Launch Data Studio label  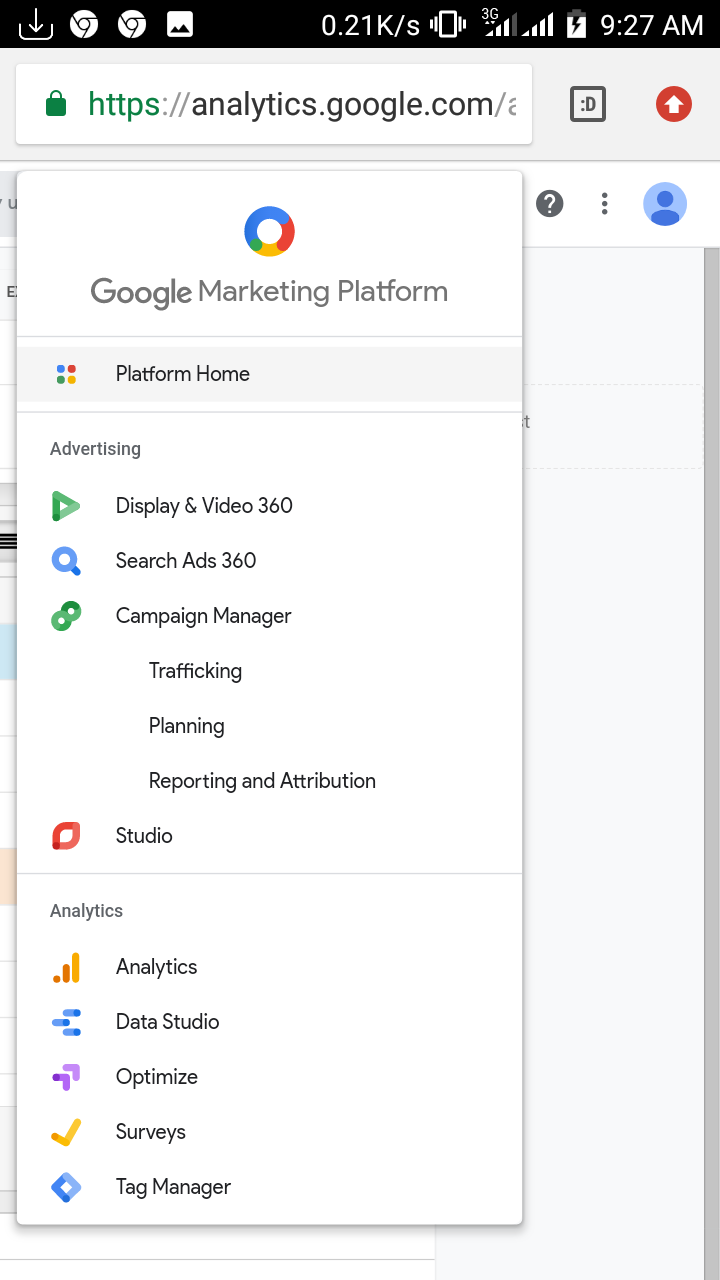(167, 1022)
